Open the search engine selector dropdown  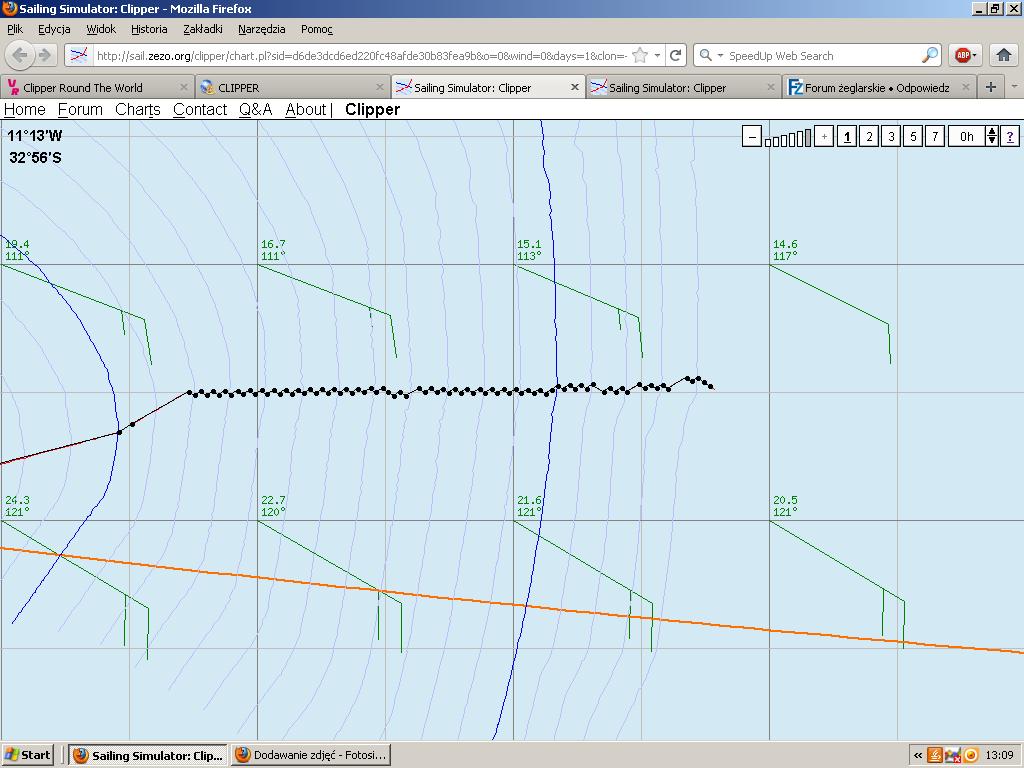709,56
